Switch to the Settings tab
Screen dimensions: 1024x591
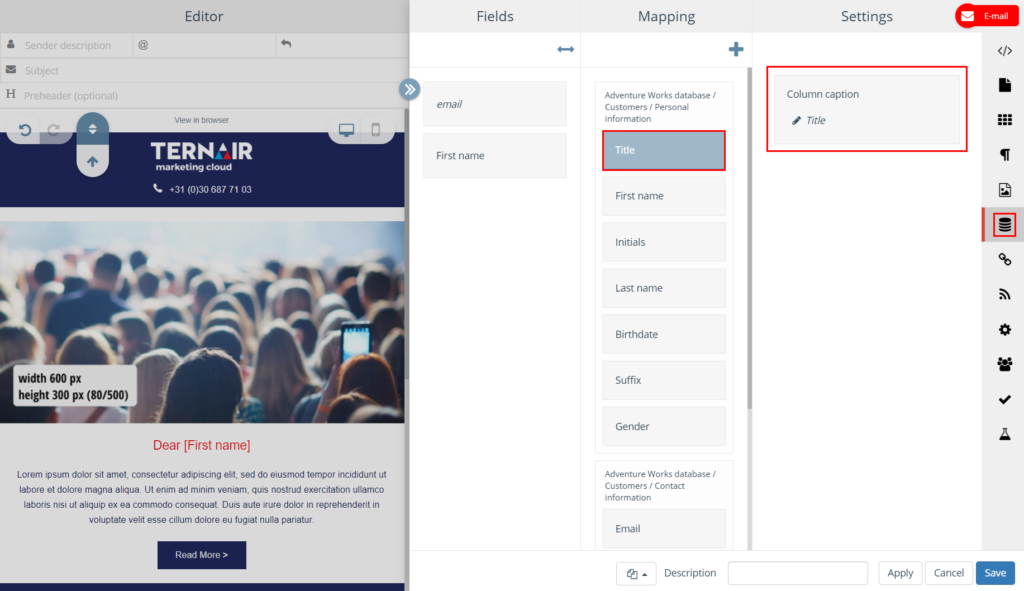(867, 16)
